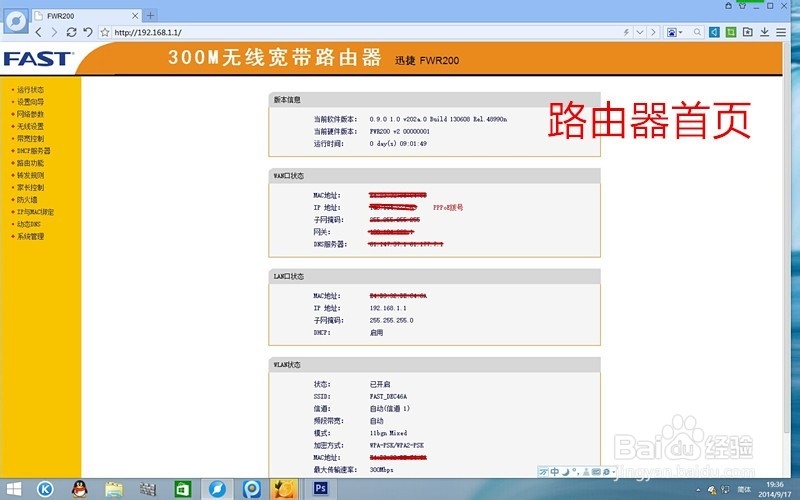Open 网络参数 in the router sidebar
Viewport: 800px width, 500px height.
(x=30, y=114)
